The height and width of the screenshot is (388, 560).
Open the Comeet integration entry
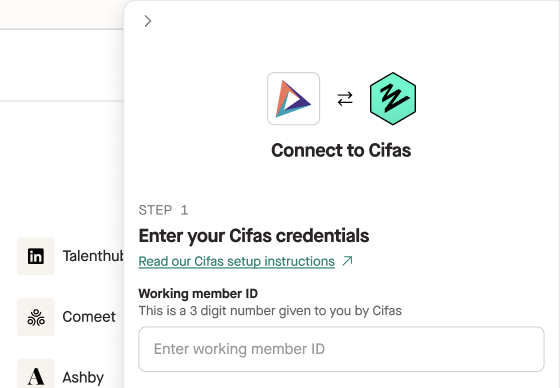tap(89, 317)
